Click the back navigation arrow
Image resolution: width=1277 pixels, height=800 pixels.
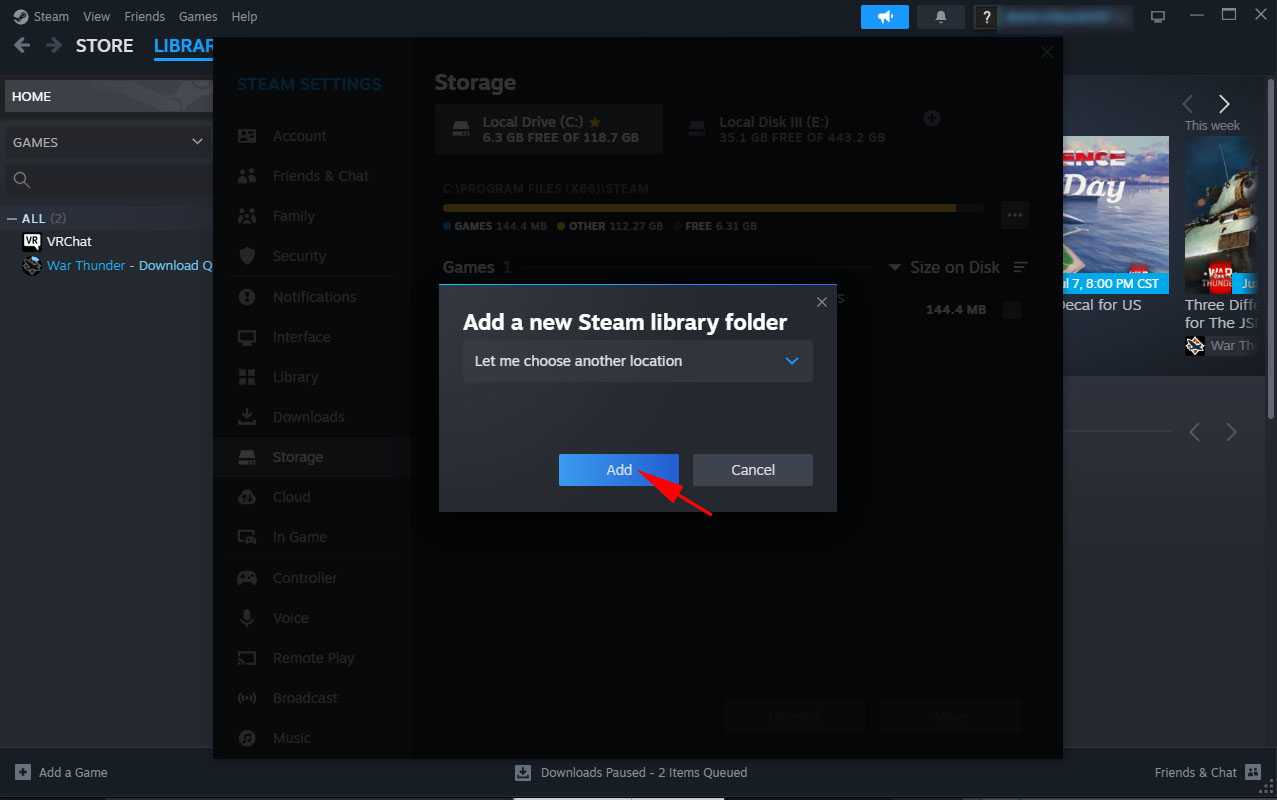click(22, 45)
